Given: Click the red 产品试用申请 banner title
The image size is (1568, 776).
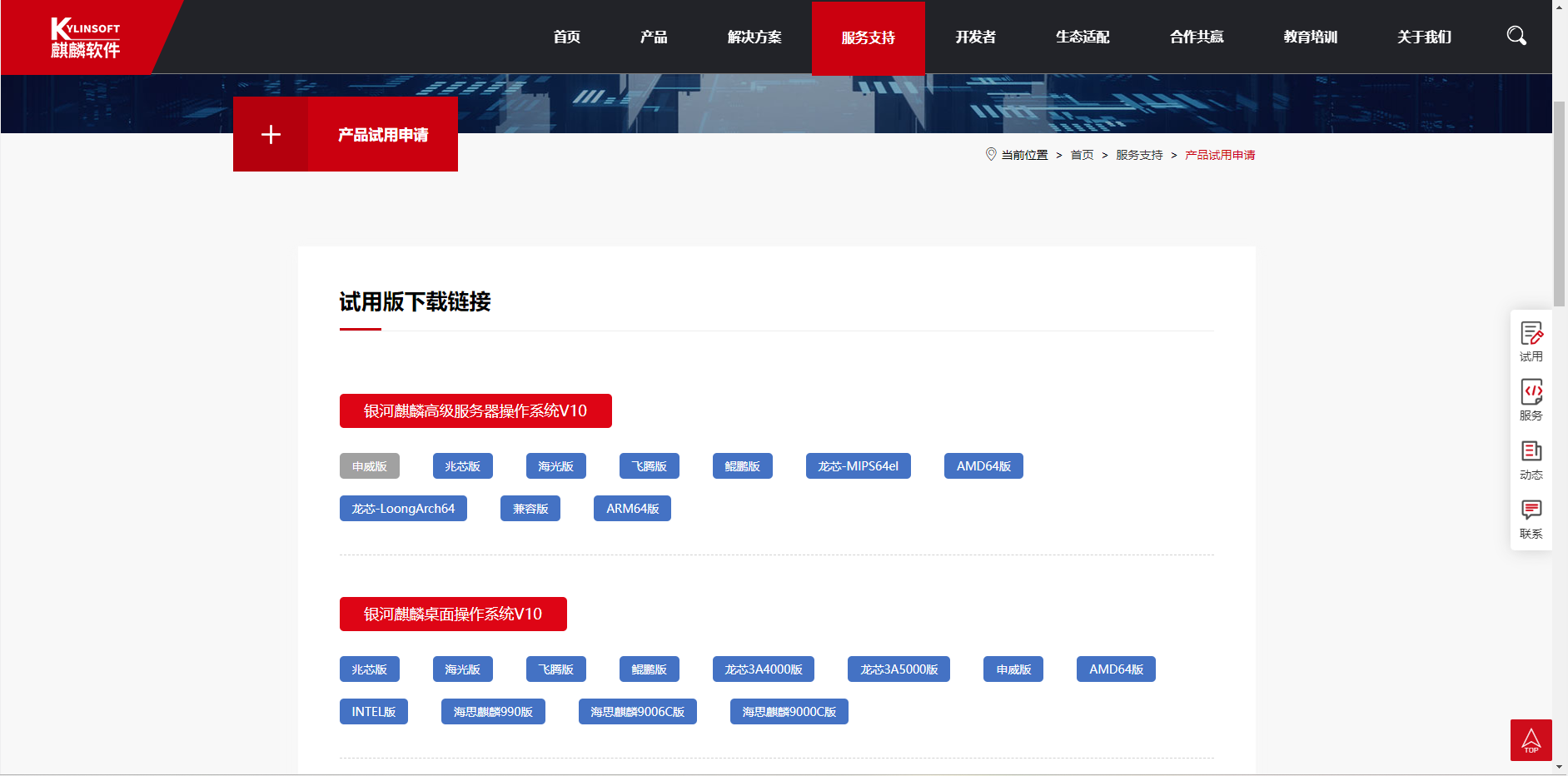Looking at the screenshot, I should pyautogui.click(x=383, y=135).
